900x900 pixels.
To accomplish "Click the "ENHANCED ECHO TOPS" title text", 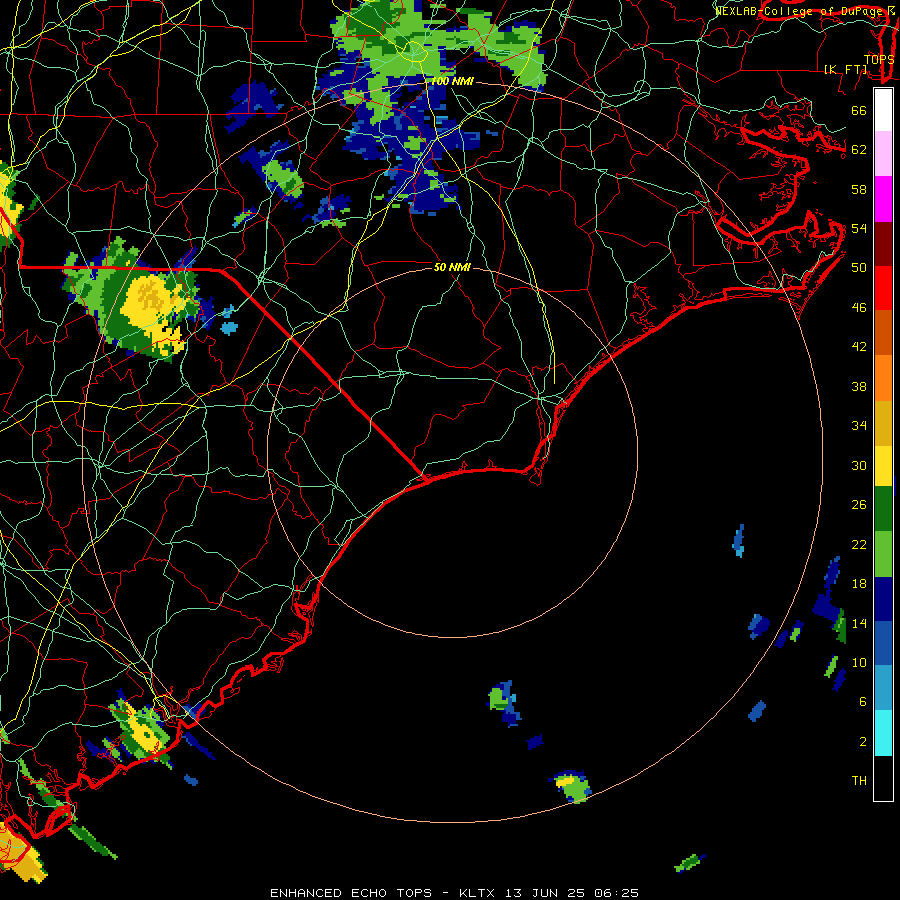I will 351,893.
